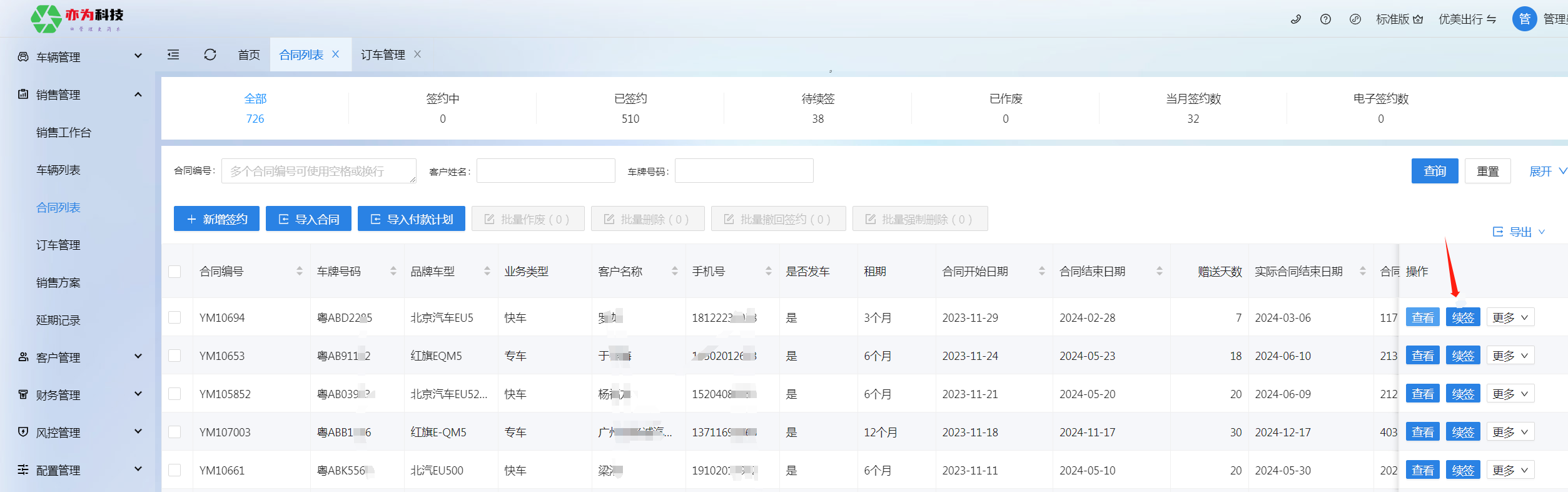Open 更多 dropdown for YM10653 row
The height and width of the screenshot is (492, 1568).
(1510, 356)
